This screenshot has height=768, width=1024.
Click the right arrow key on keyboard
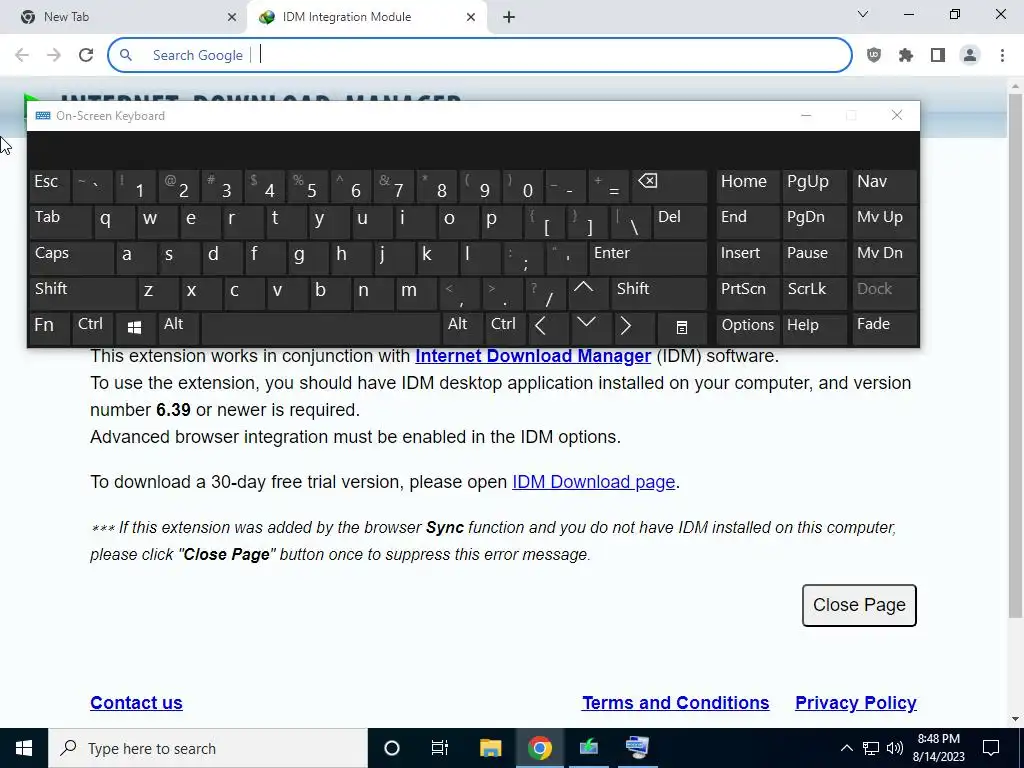tap(633, 328)
